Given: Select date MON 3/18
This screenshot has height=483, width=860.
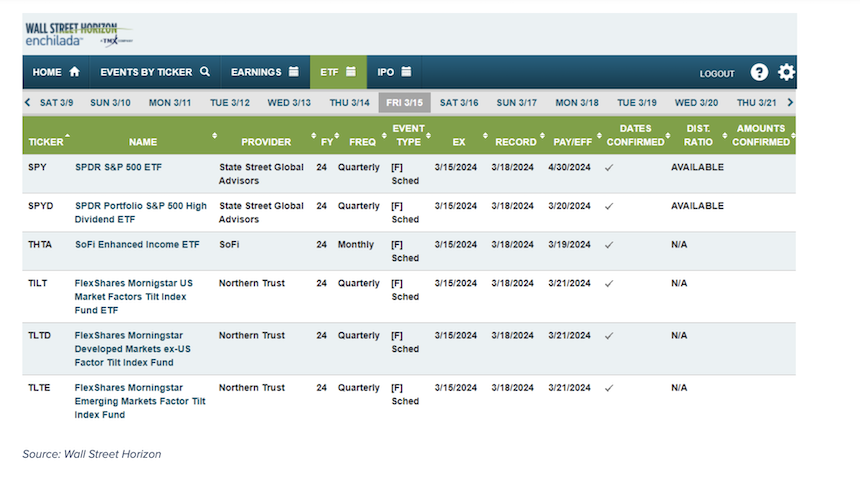Looking at the screenshot, I should (x=577, y=103).
